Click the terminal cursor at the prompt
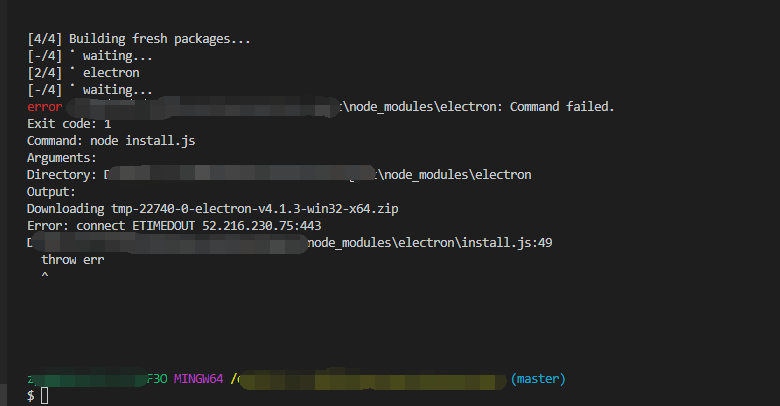The width and height of the screenshot is (780, 406). pyautogui.click(x=45, y=396)
